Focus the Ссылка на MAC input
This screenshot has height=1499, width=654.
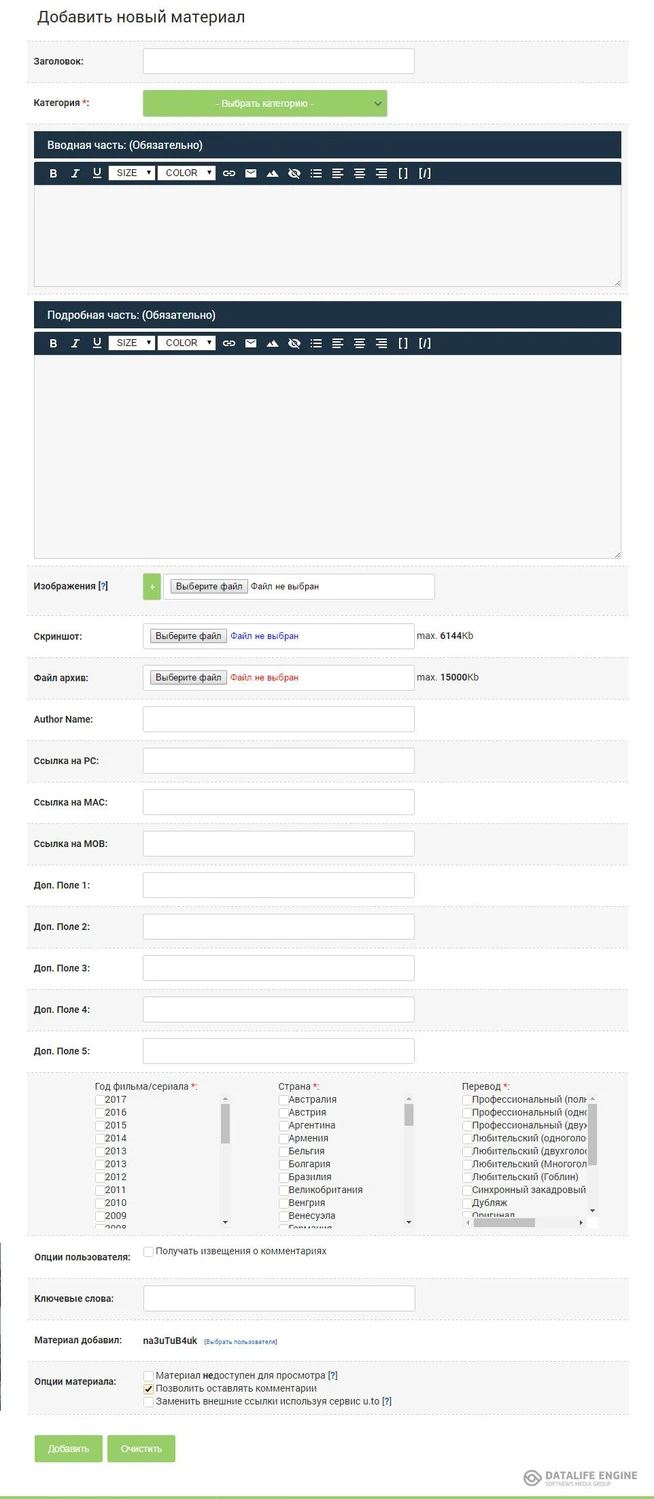click(278, 802)
